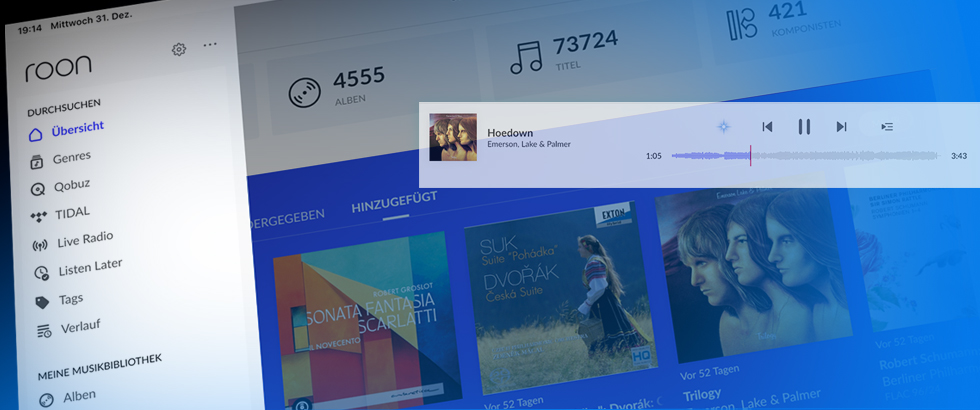Click the Alben disc icon in sidebar
Screen dimensions: 980x410
click(46, 401)
